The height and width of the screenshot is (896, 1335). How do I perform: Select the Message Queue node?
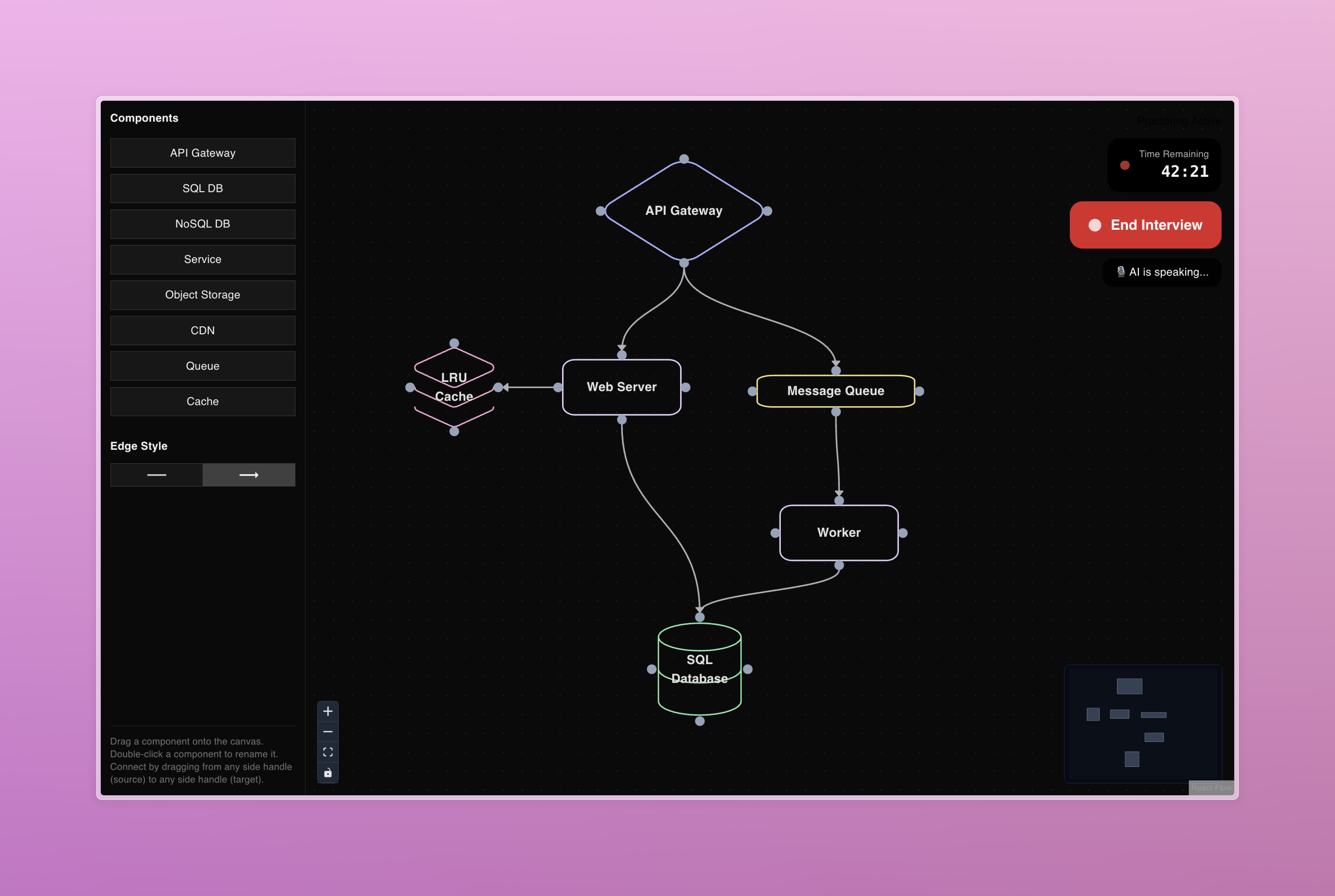click(x=835, y=391)
